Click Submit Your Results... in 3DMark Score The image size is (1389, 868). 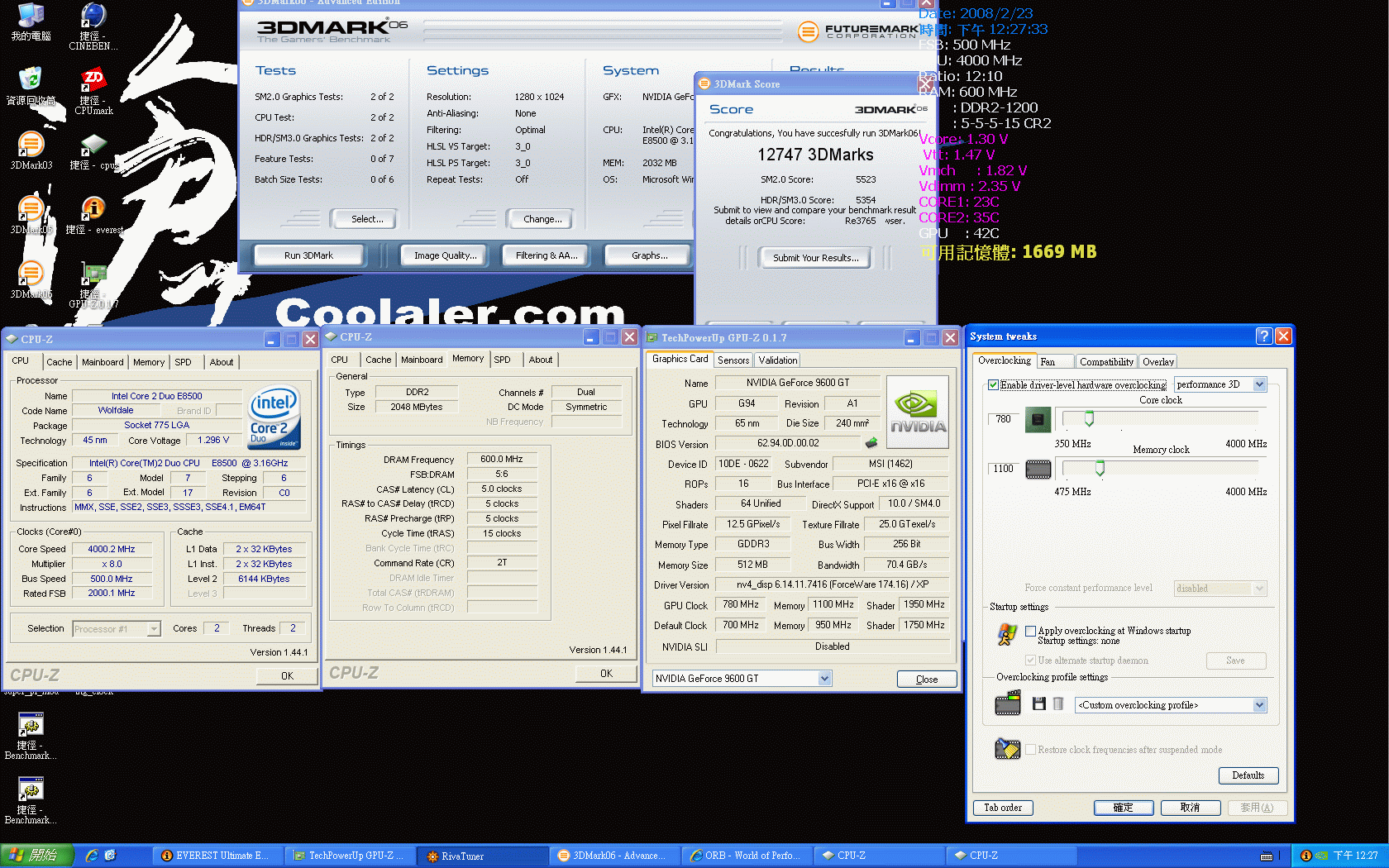click(x=816, y=258)
